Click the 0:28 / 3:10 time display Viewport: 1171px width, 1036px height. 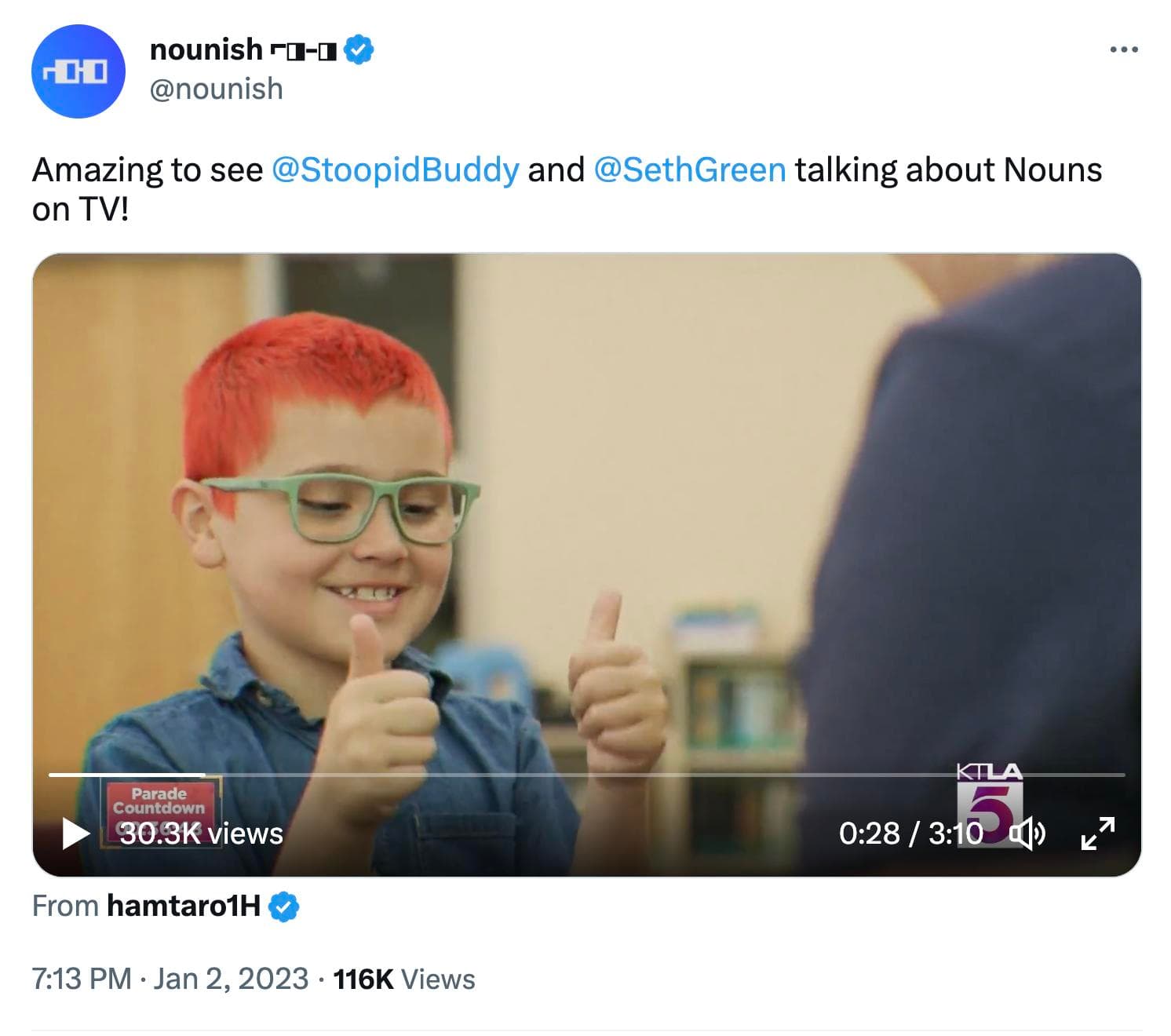pyautogui.click(x=910, y=833)
